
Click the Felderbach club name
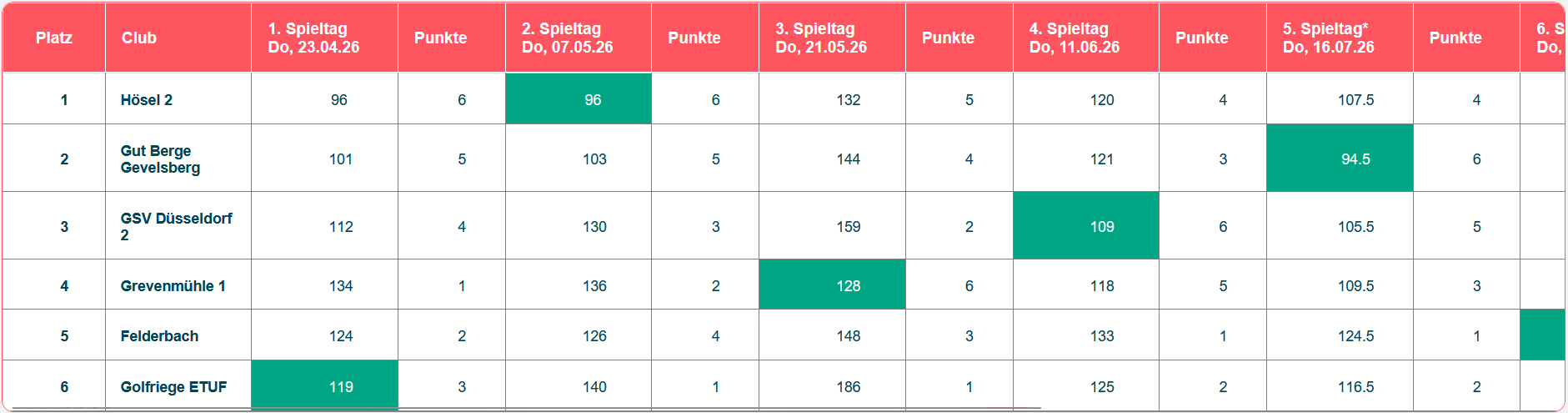(160, 335)
